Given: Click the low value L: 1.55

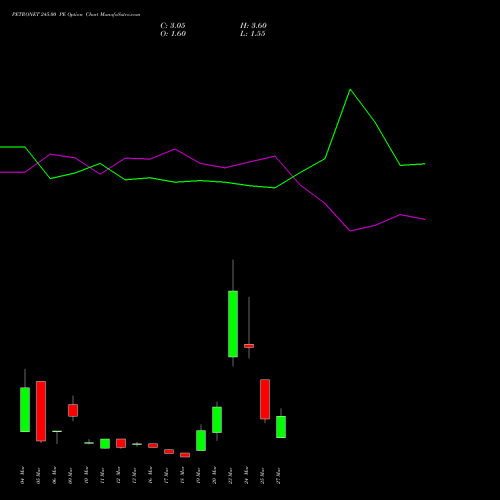Looking at the screenshot, I should [253, 34].
